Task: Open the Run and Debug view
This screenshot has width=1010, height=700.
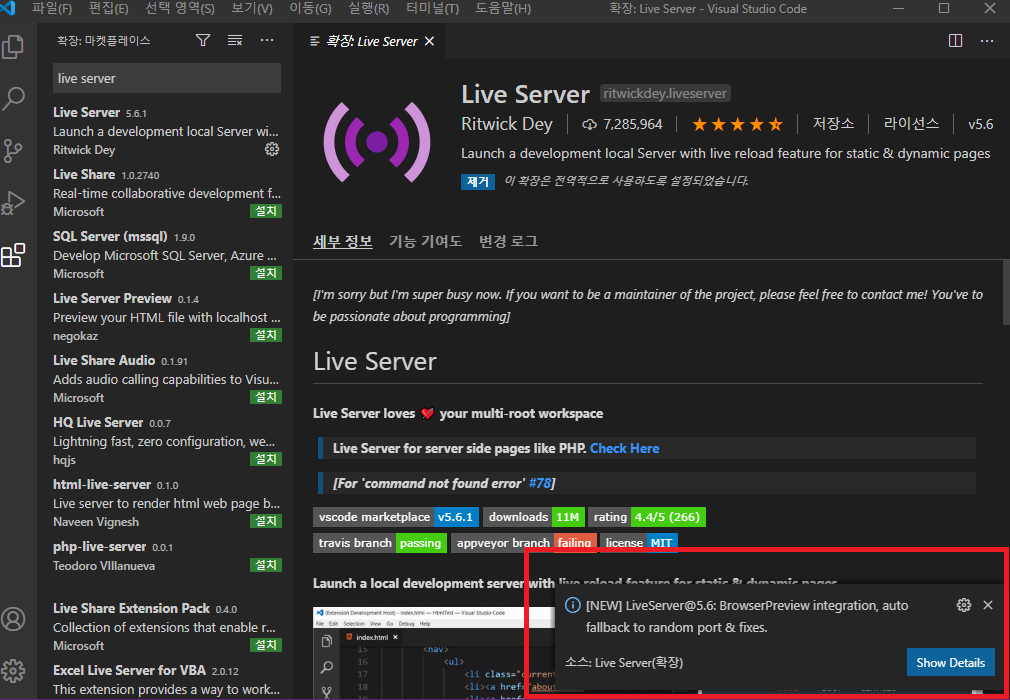Action: point(13,202)
